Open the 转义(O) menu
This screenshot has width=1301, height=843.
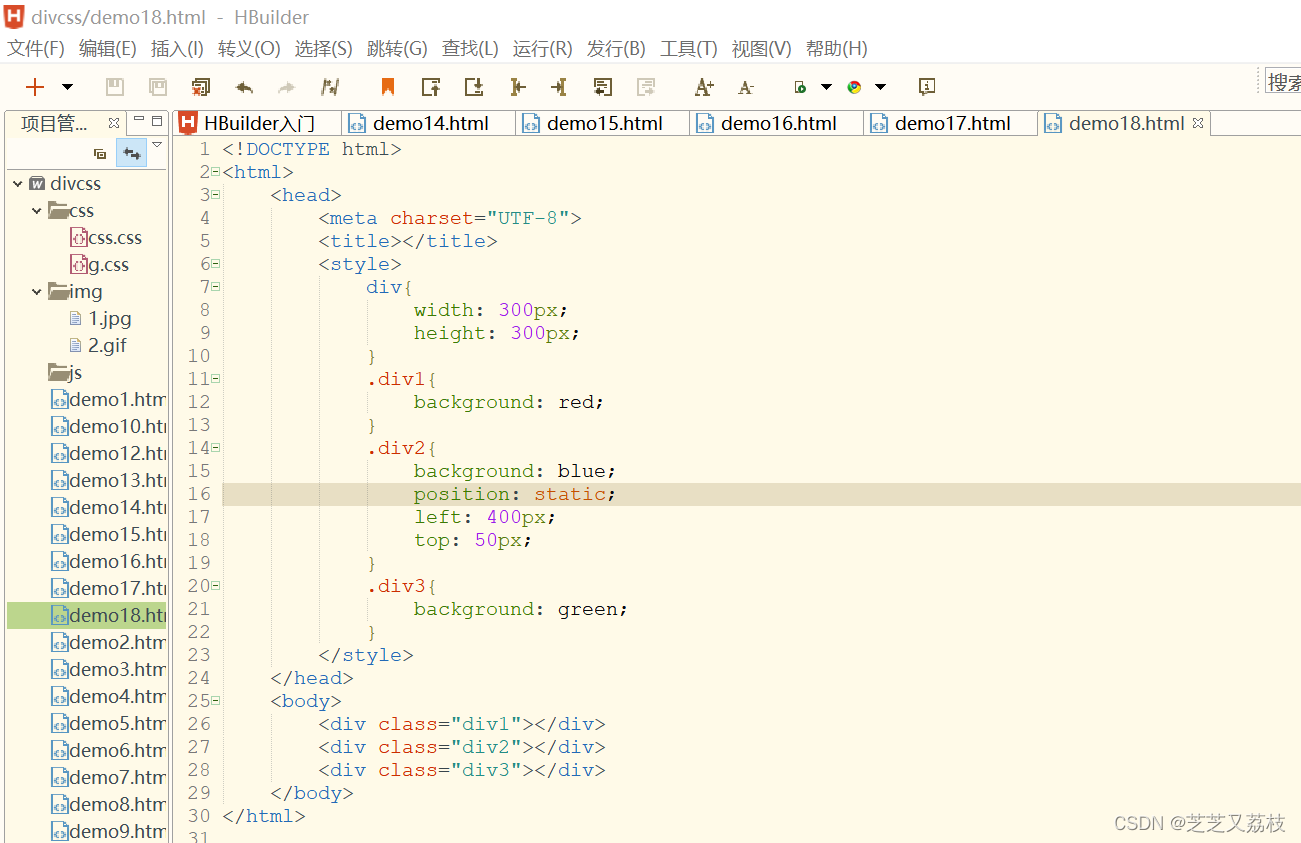coord(249,48)
